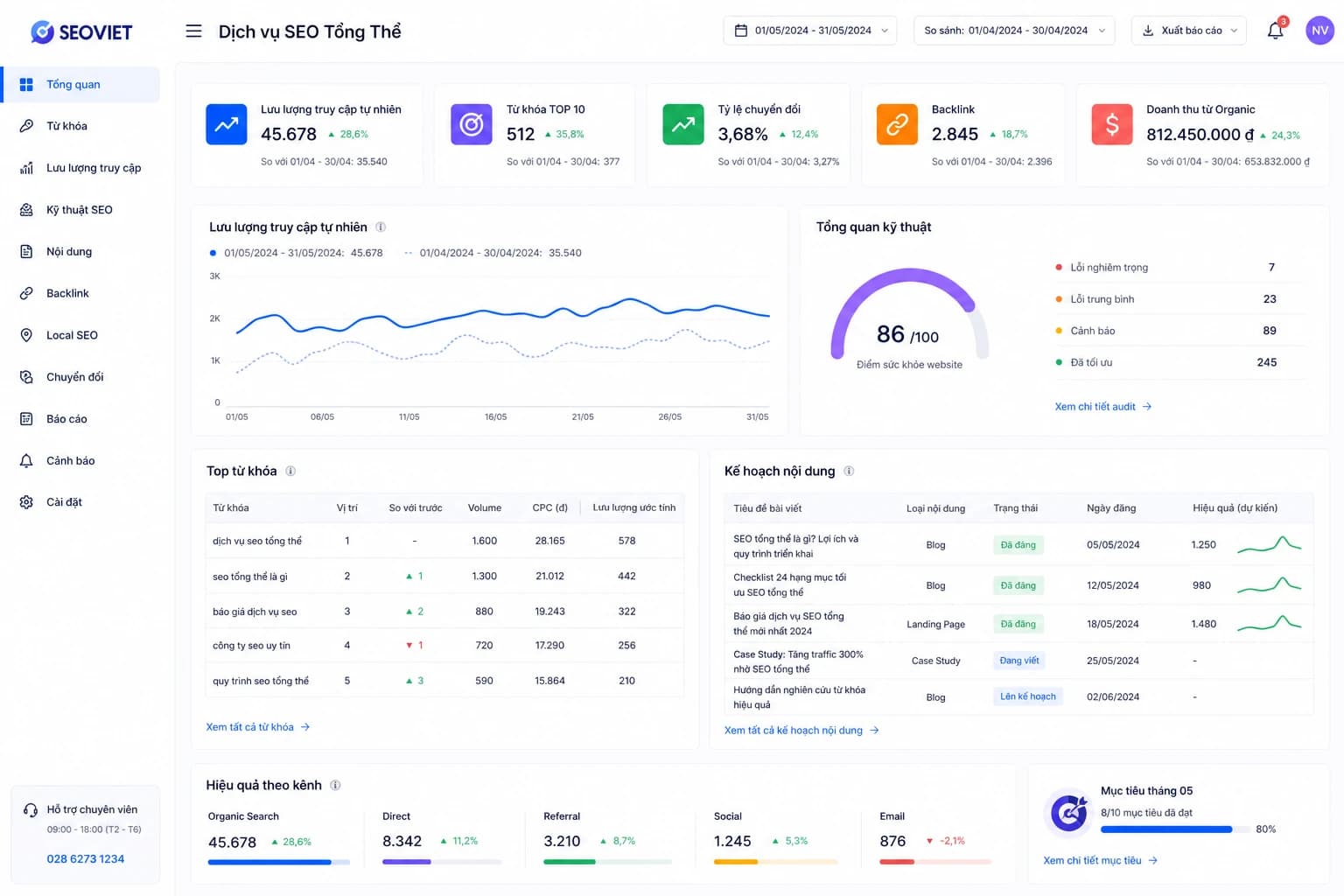Viewport: 1344px width, 896px height.
Task: Click the green conversion rate icon
Action: [683, 124]
